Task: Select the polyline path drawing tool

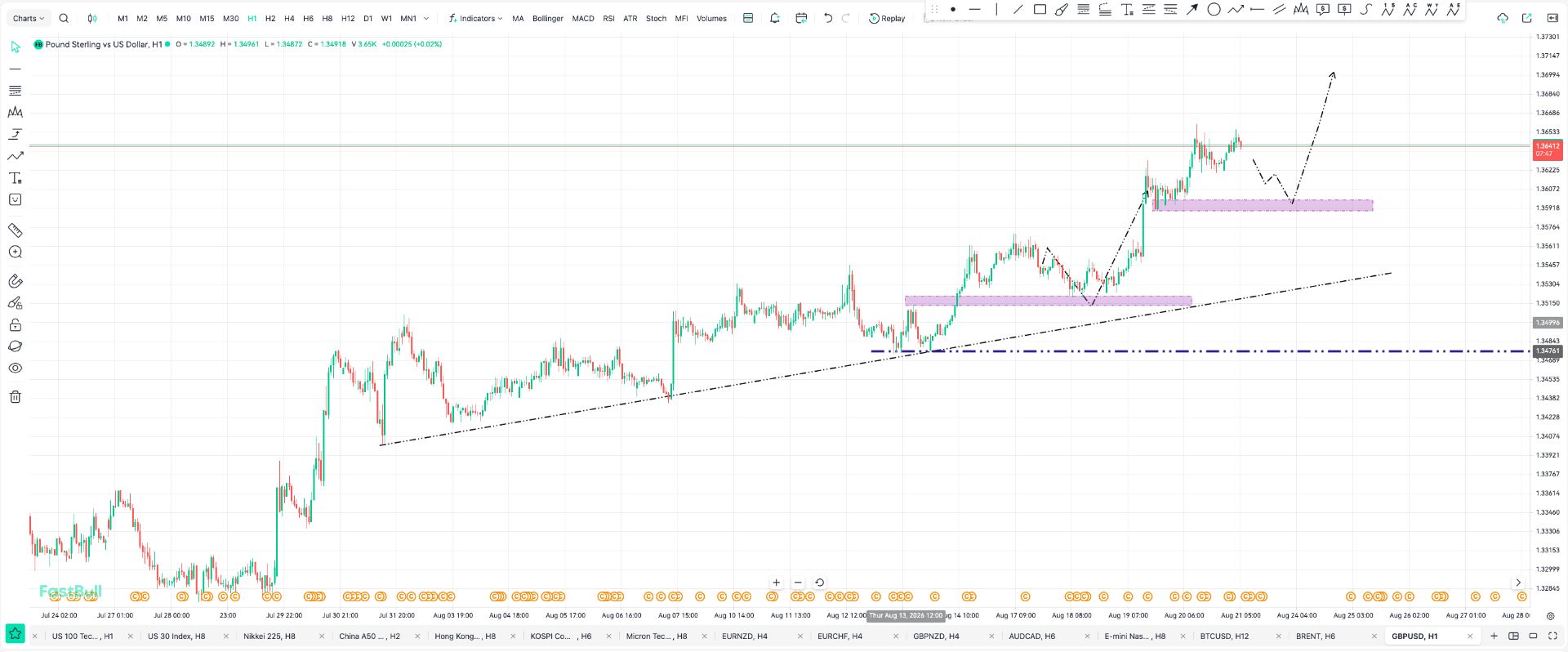Action: tap(1236, 10)
